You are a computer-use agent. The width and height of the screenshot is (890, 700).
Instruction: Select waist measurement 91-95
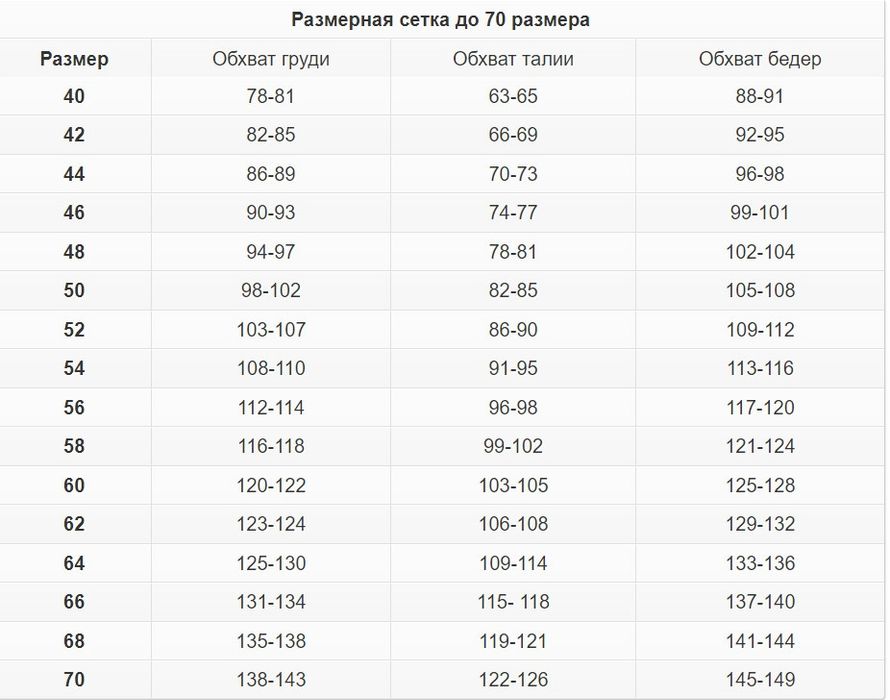[513, 369]
